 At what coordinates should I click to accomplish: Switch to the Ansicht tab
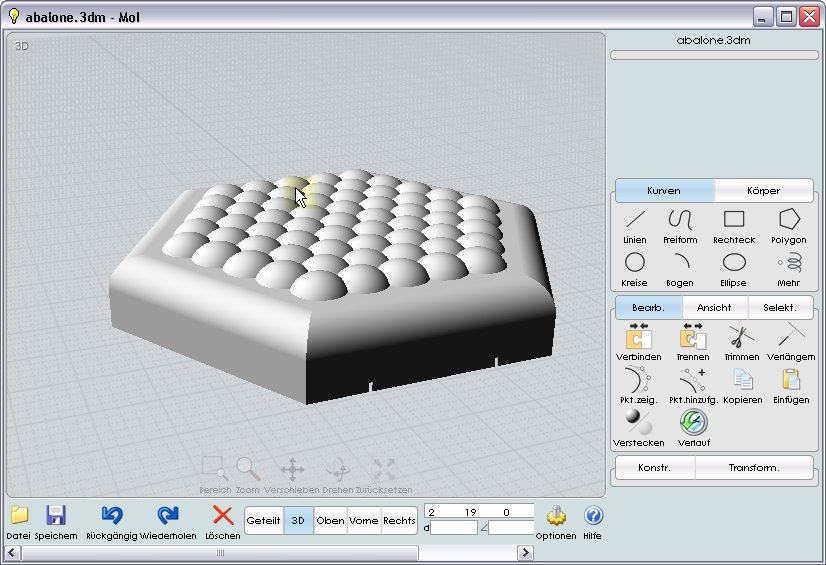tap(714, 308)
